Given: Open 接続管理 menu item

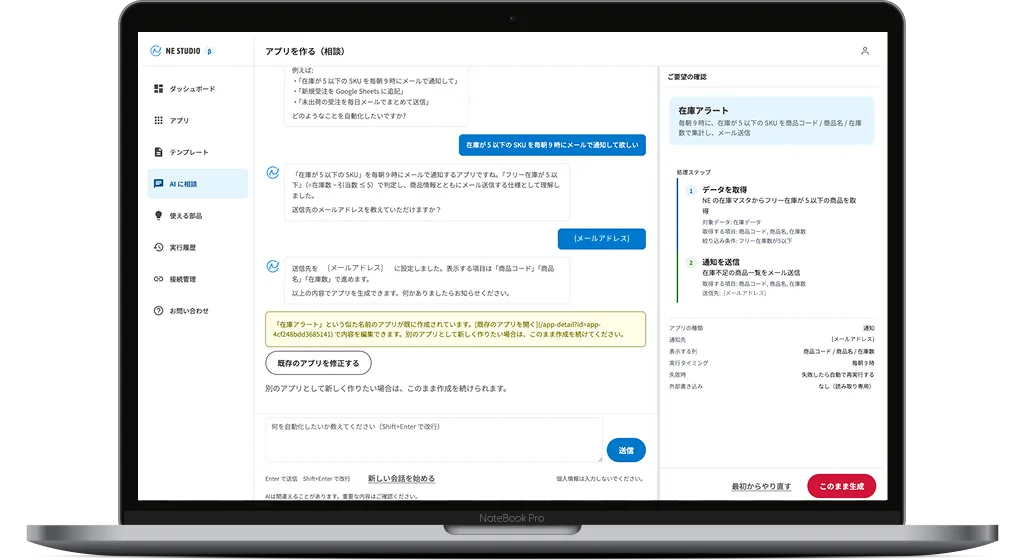Looking at the screenshot, I should click(198, 279).
